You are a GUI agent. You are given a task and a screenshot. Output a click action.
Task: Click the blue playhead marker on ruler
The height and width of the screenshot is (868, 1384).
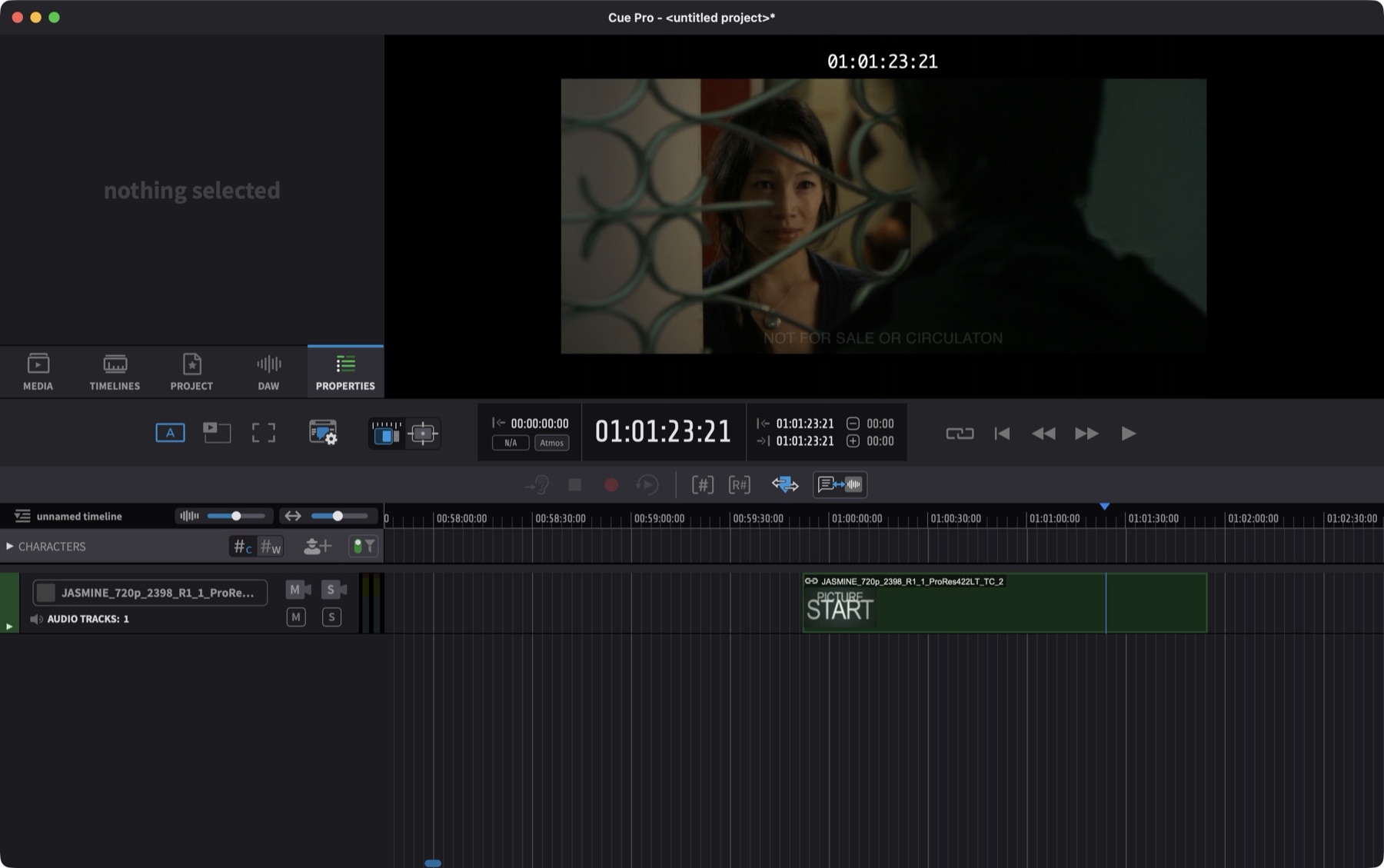1105,507
